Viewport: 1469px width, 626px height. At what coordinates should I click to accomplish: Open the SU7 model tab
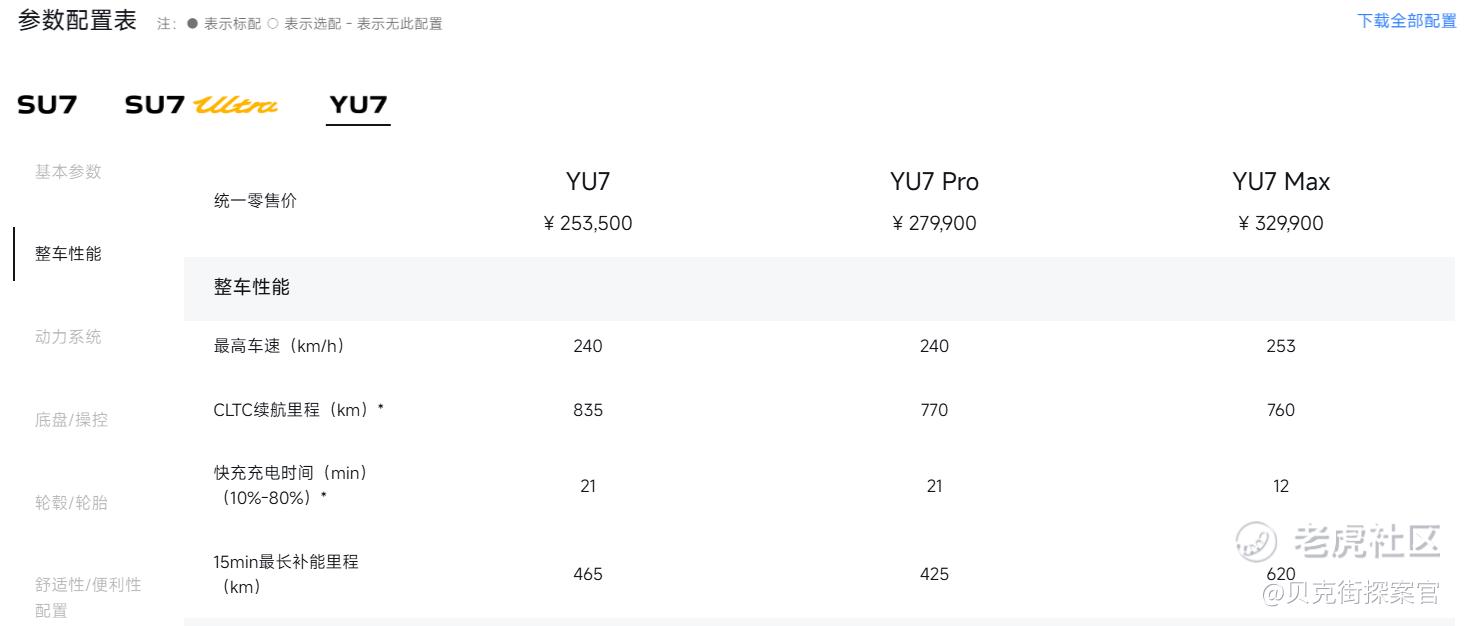(46, 104)
